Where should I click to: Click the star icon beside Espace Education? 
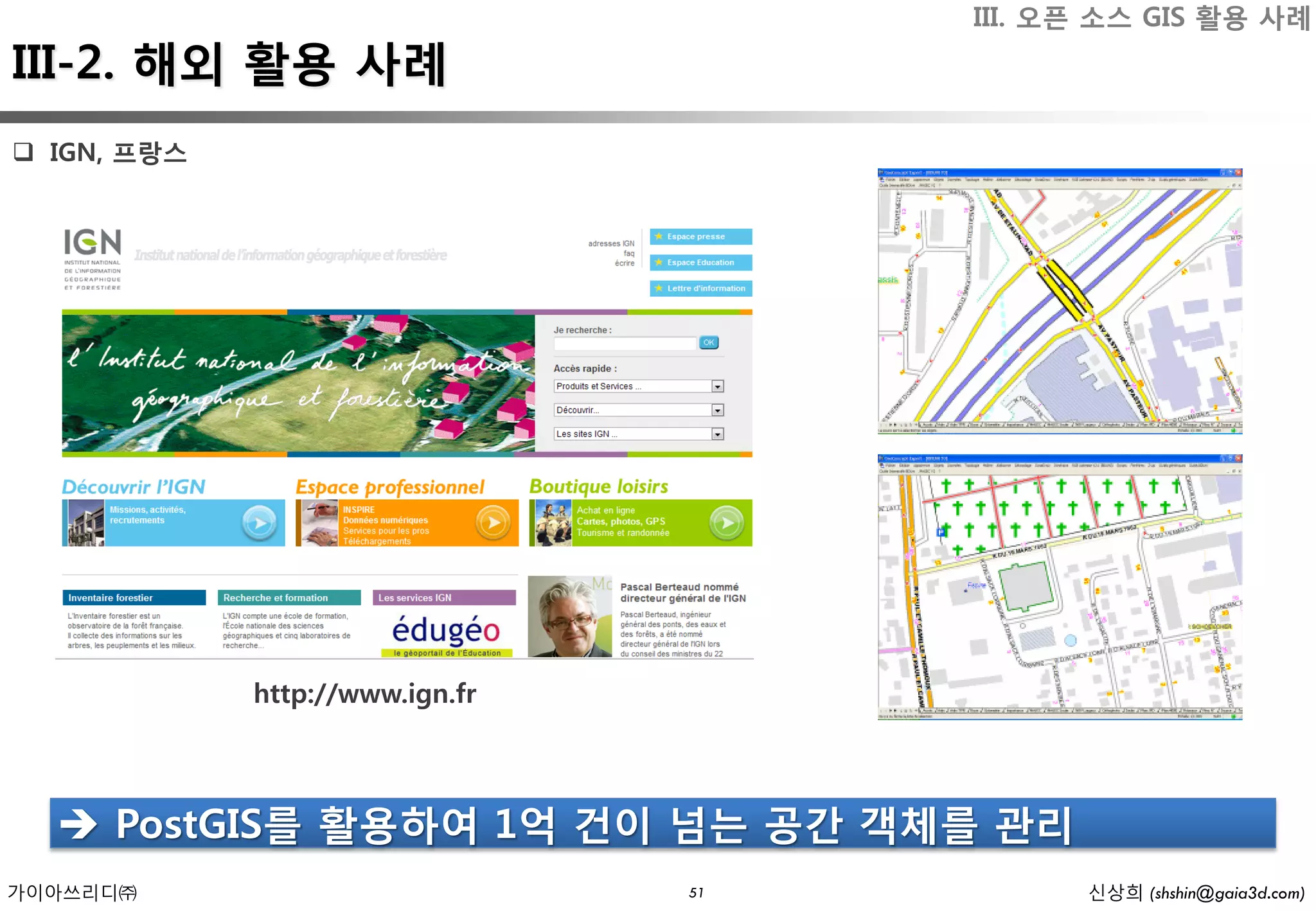click(659, 262)
